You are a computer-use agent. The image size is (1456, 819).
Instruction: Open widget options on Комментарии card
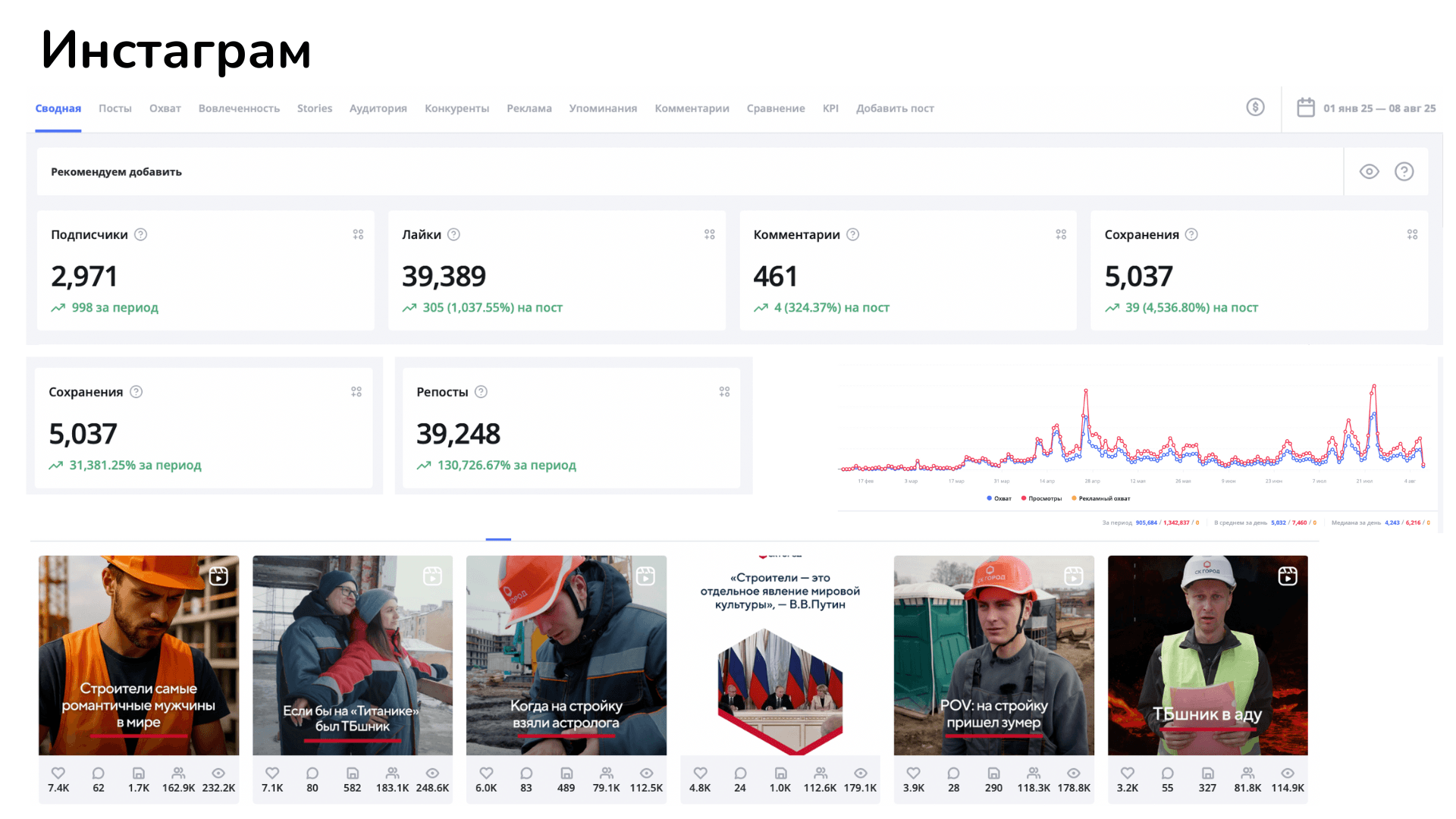coord(1060,234)
